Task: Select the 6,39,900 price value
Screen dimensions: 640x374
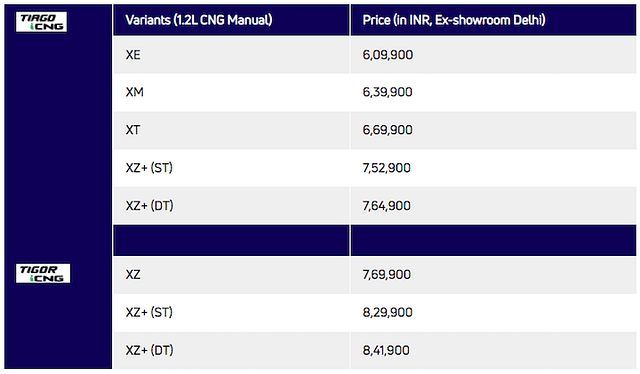Action: 387,92
